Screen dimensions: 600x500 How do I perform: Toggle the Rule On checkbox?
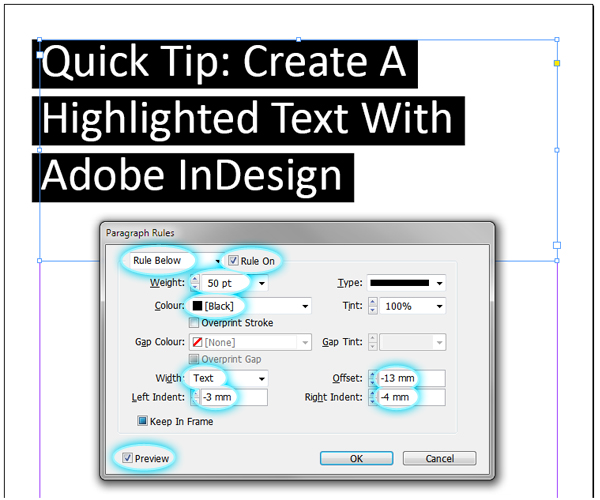(233, 261)
